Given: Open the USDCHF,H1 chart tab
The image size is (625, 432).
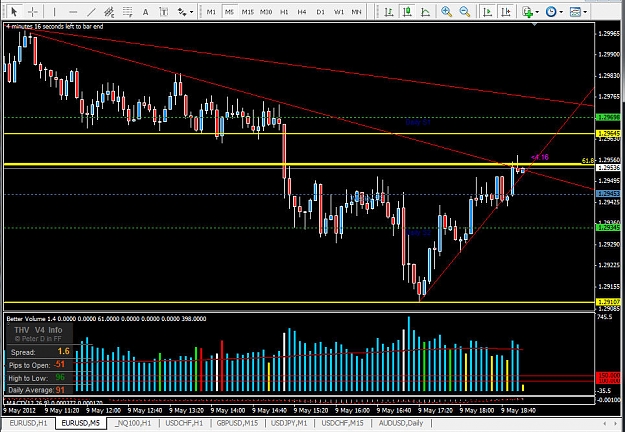Looking at the screenshot, I should (184, 423).
